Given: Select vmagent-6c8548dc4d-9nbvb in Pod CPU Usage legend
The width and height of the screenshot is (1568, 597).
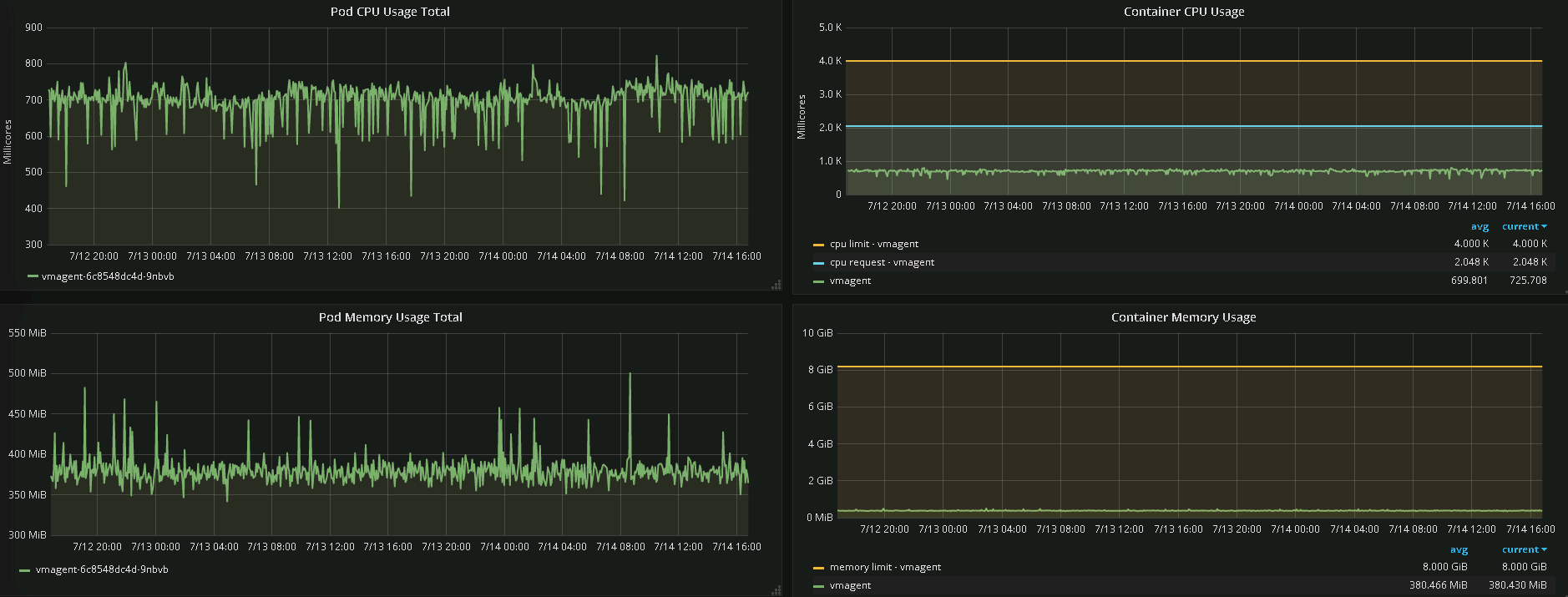Looking at the screenshot, I should [x=108, y=276].
